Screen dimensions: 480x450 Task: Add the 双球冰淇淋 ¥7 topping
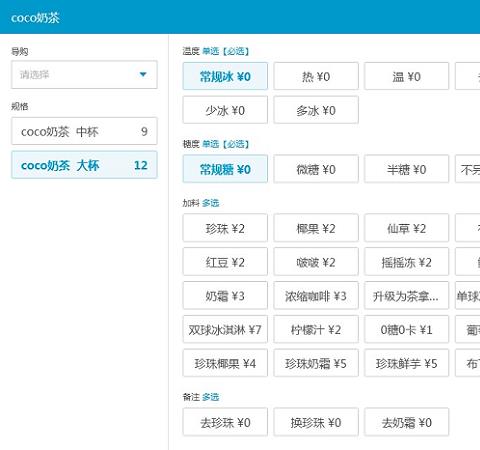(x=225, y=329)
